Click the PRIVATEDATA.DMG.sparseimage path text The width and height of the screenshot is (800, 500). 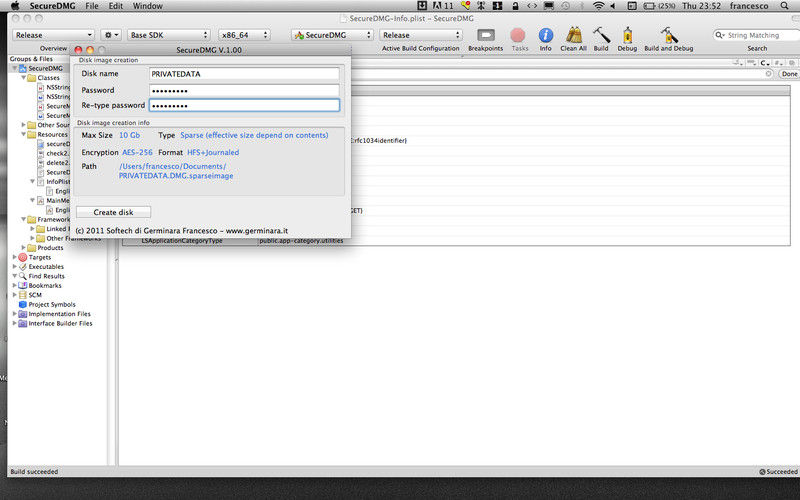coord(176,176)
